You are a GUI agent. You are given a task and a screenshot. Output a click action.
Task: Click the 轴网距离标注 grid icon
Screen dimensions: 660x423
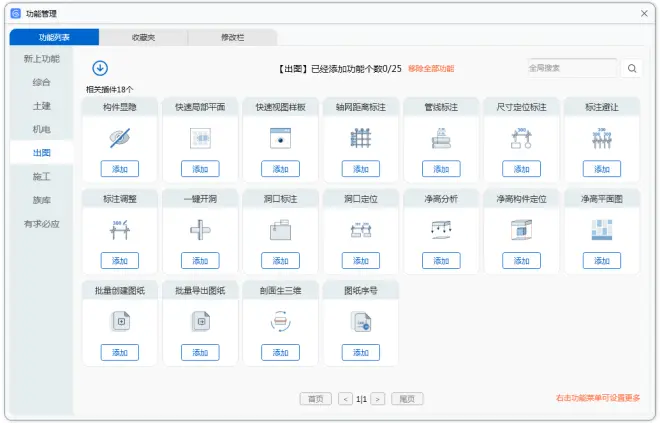tap(361, 138)
